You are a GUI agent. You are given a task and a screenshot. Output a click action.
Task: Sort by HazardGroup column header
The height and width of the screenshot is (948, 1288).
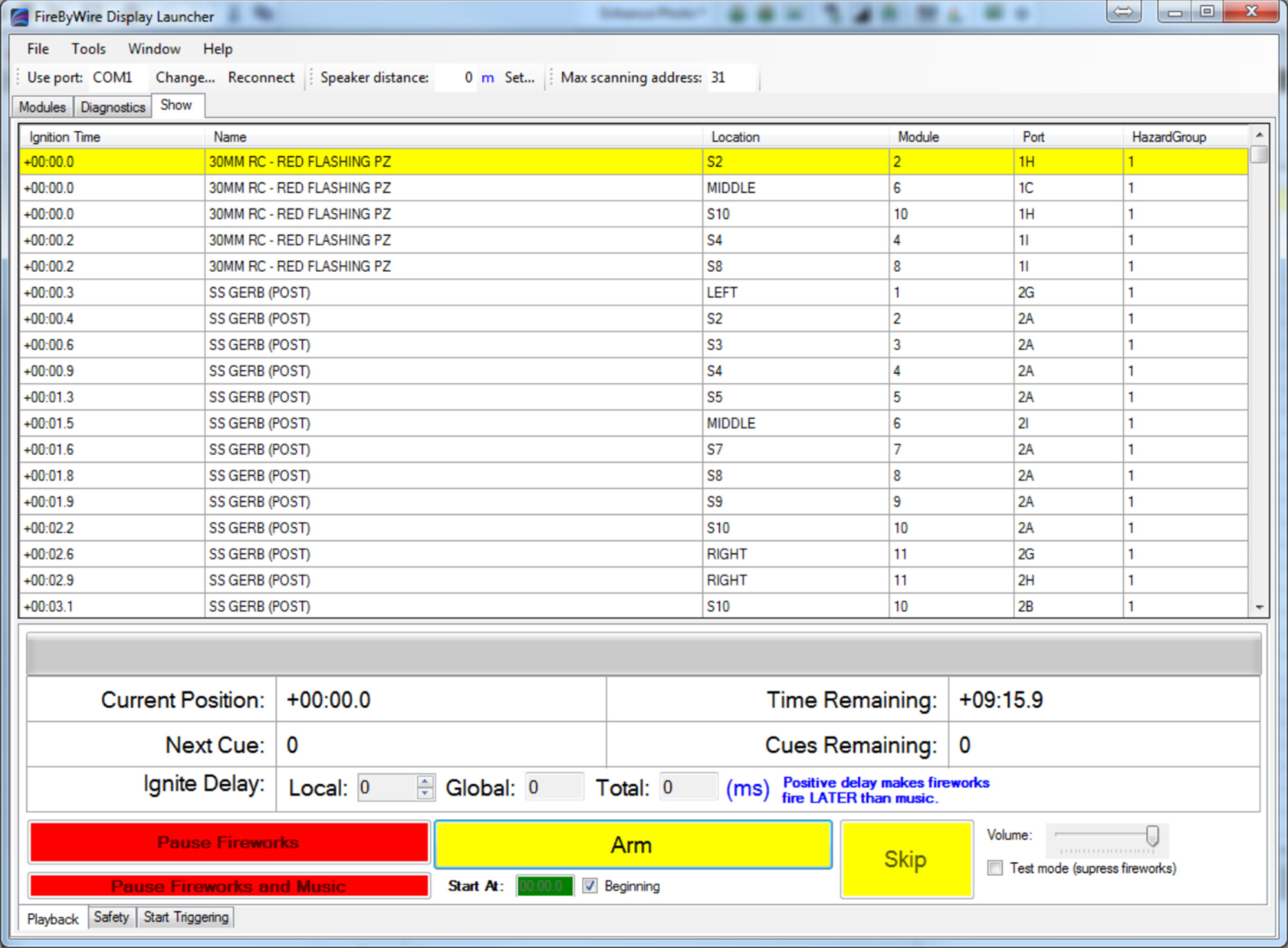1186,137
